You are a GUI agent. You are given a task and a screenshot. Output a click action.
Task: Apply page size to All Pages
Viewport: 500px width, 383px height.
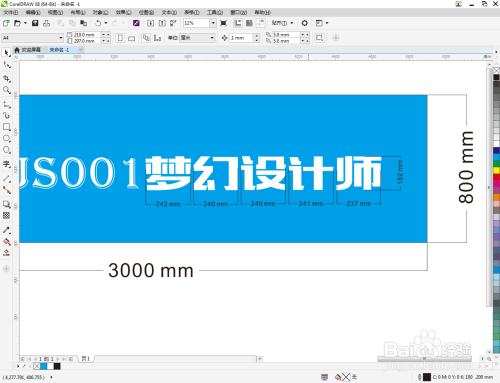pyautogui.click(x=146, y=38)
